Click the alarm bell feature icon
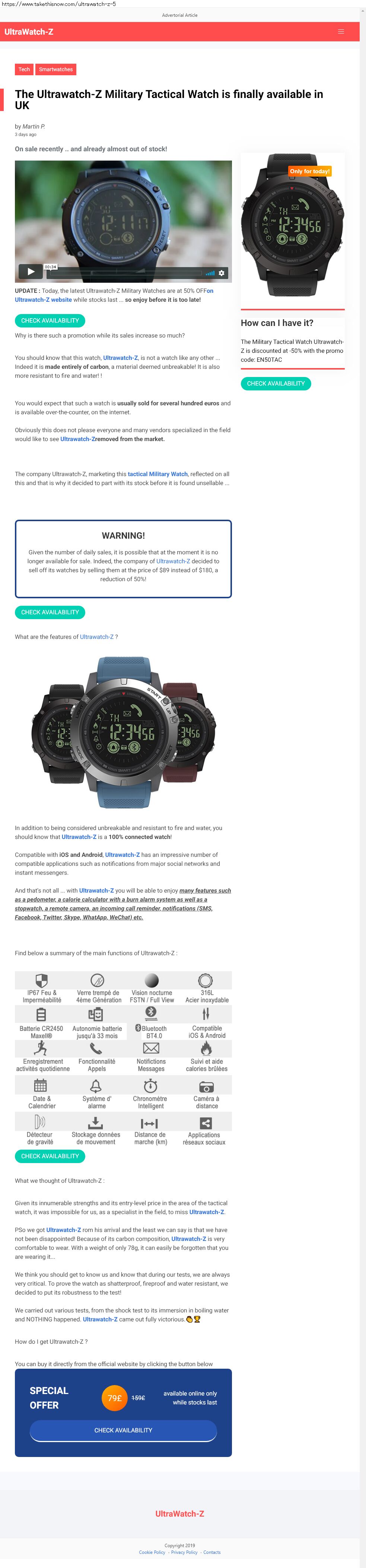This screenshot has width=366, height=1568. click(x=95, y=1086)
